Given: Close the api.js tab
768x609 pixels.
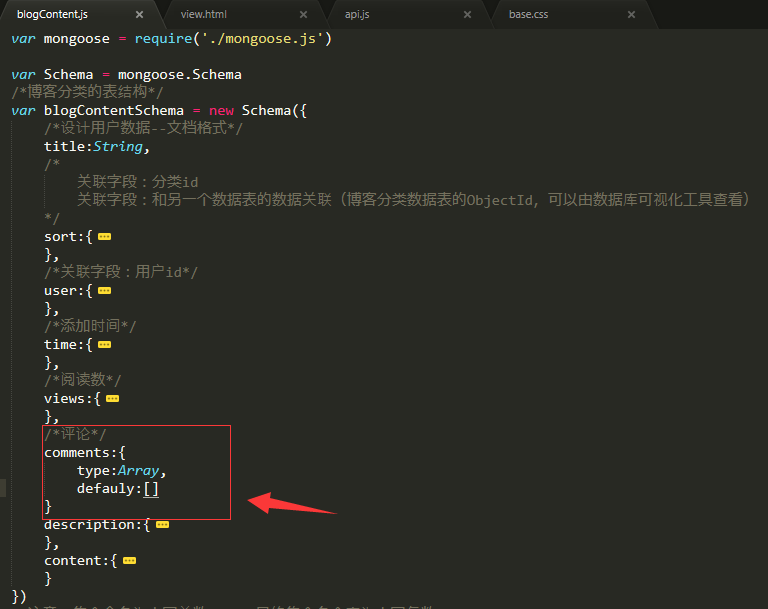Looking at the screenshot, I should pos(467,14).
